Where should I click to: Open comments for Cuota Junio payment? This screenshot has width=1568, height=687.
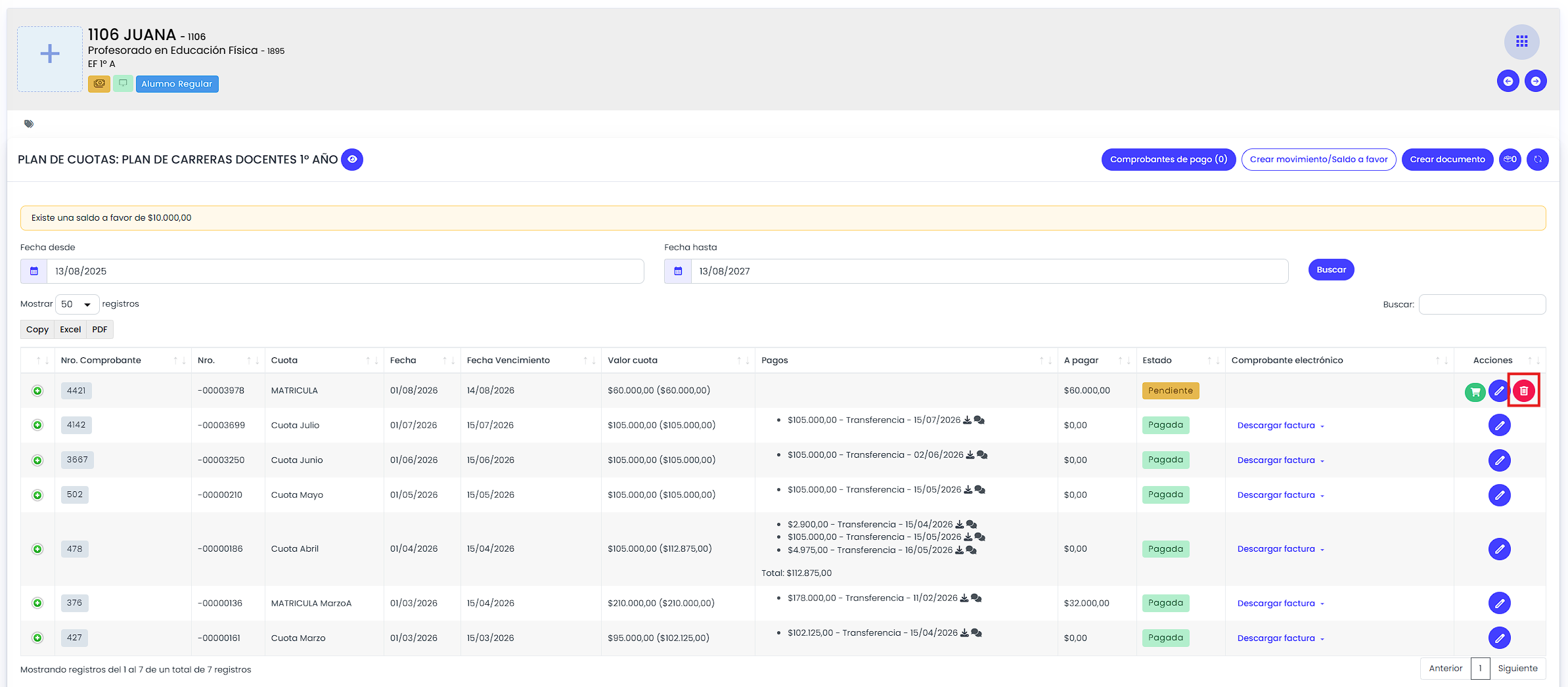(x=982, y=454)
